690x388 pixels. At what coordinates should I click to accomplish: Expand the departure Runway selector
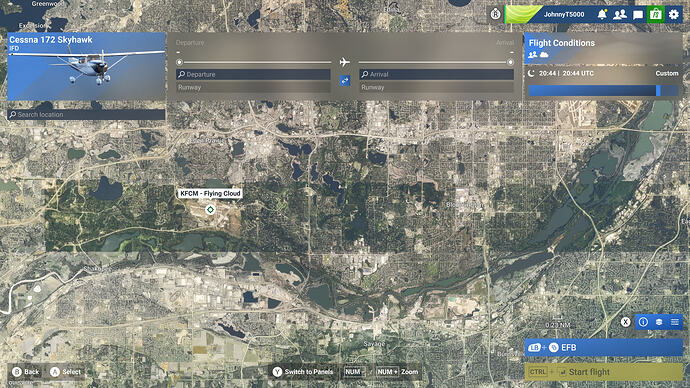(253, 87)
